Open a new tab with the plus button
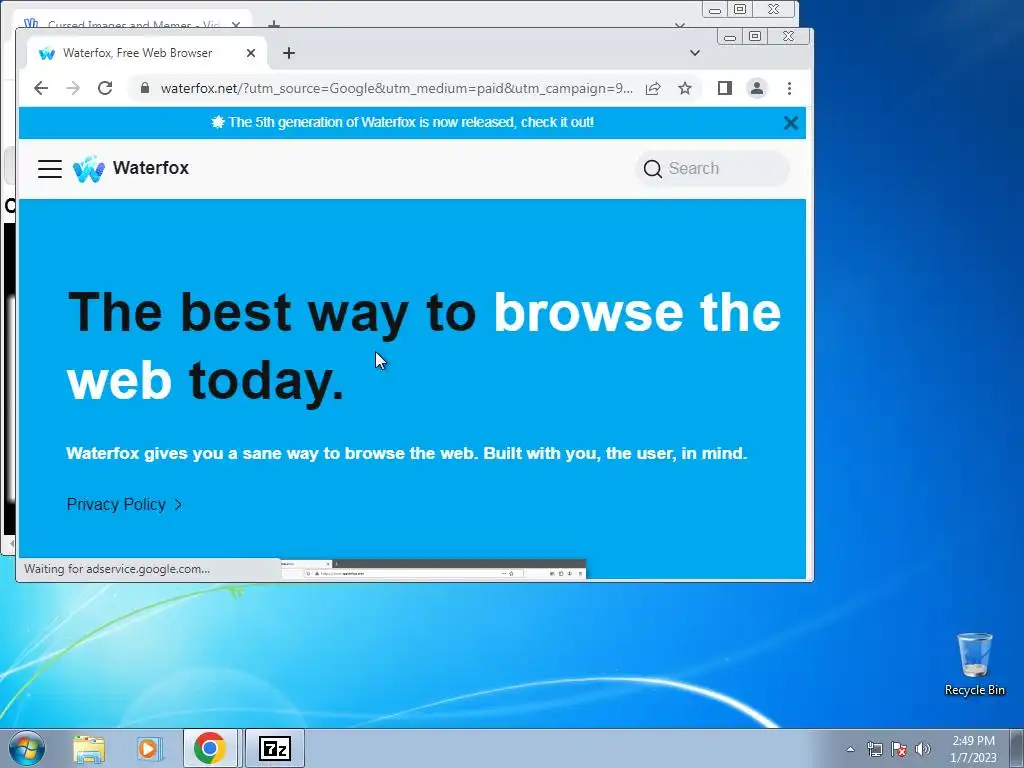Viewport: 1024px width, 768px height. pos(289,53)
